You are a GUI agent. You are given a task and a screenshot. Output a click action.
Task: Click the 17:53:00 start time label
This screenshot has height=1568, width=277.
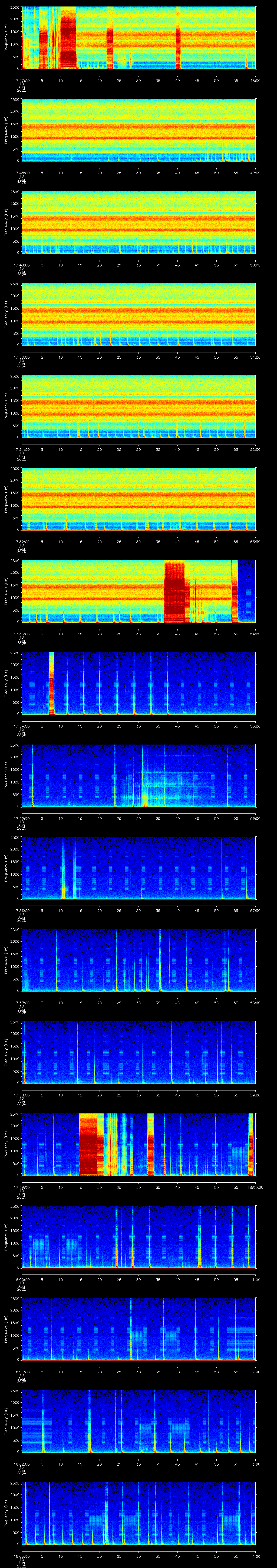click(21, 634)
